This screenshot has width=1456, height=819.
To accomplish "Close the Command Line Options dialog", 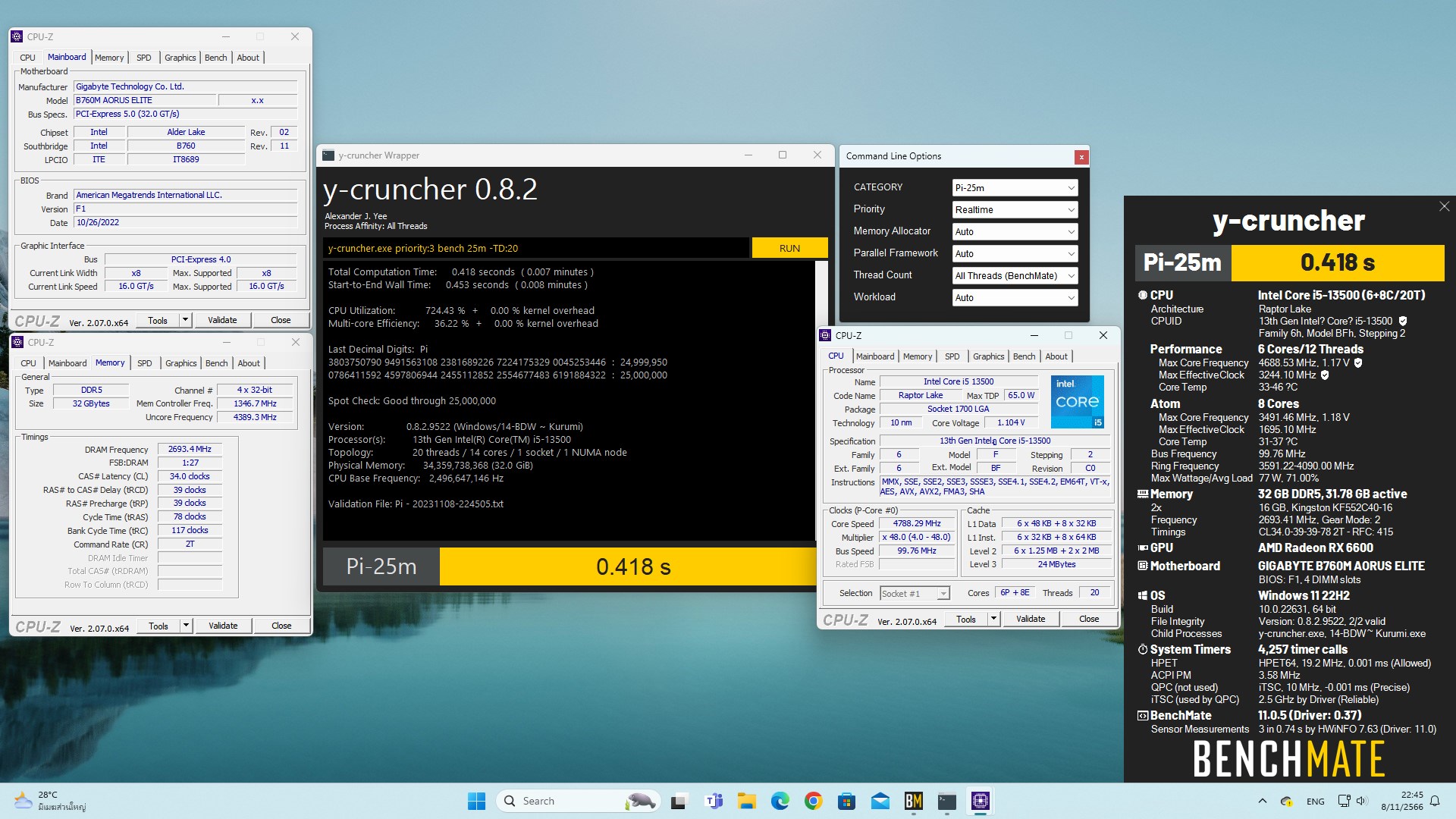I will tap(1081, 157).
